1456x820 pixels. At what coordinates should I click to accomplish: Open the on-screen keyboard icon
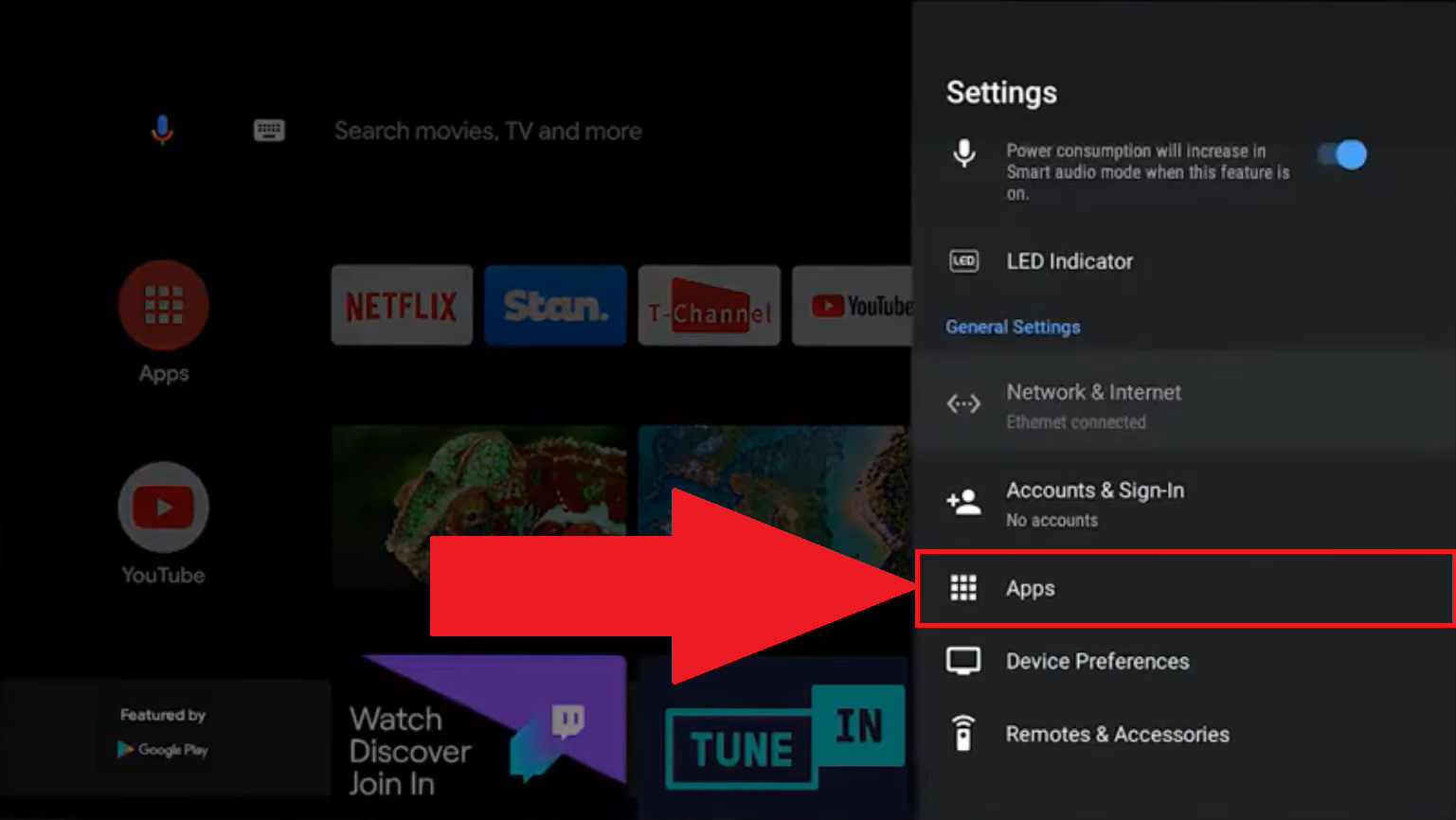tap(269, 130)
